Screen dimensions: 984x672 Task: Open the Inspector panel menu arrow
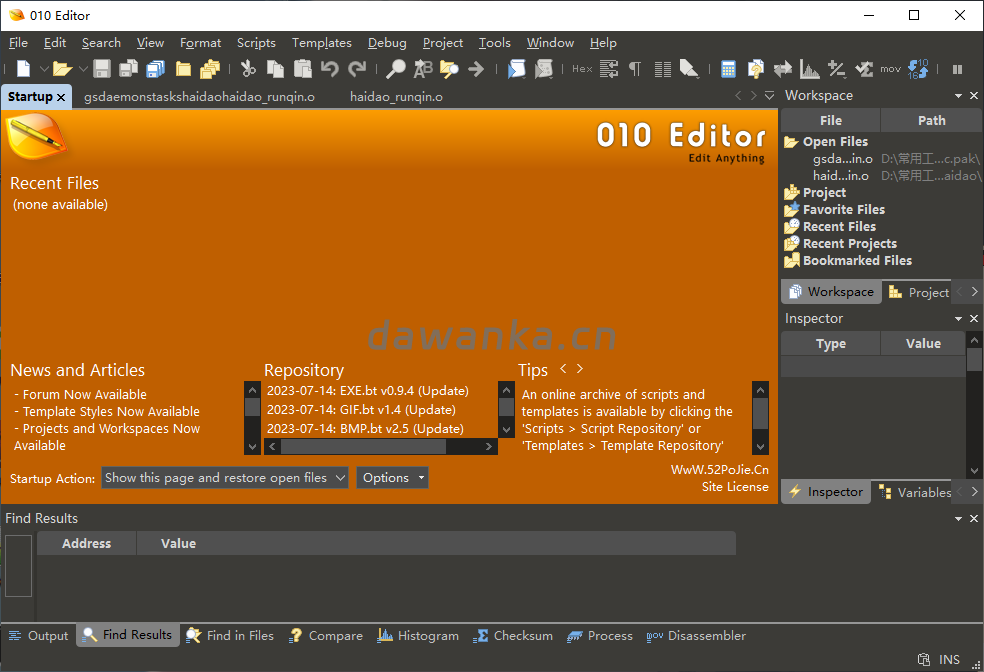point(958,319)
